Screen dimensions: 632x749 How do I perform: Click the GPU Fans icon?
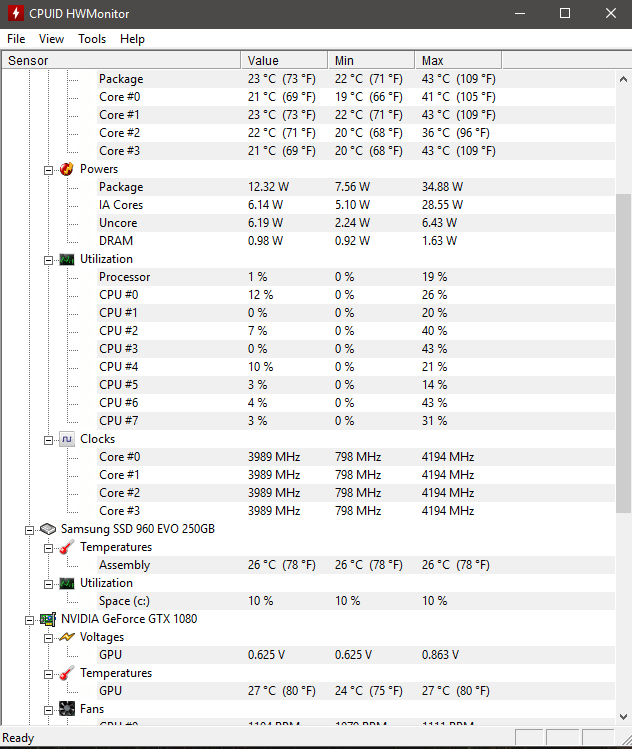[x=67, y=709]
